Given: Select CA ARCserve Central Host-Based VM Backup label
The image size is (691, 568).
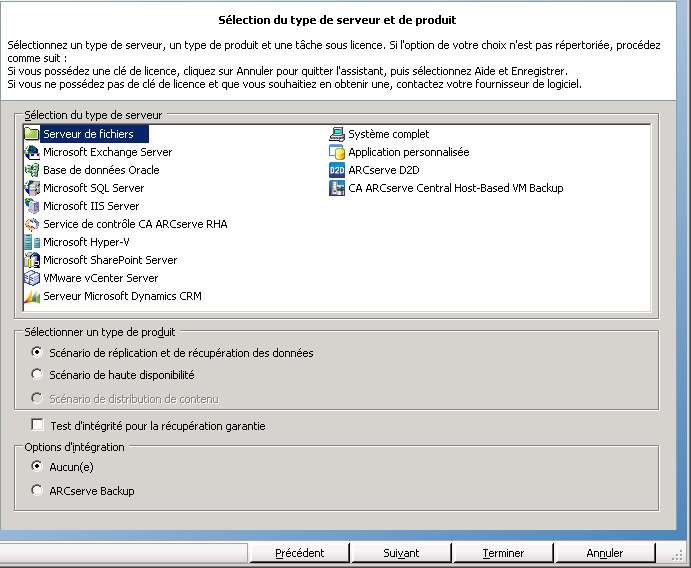Looking at the screenshot, I should point(456,188).
